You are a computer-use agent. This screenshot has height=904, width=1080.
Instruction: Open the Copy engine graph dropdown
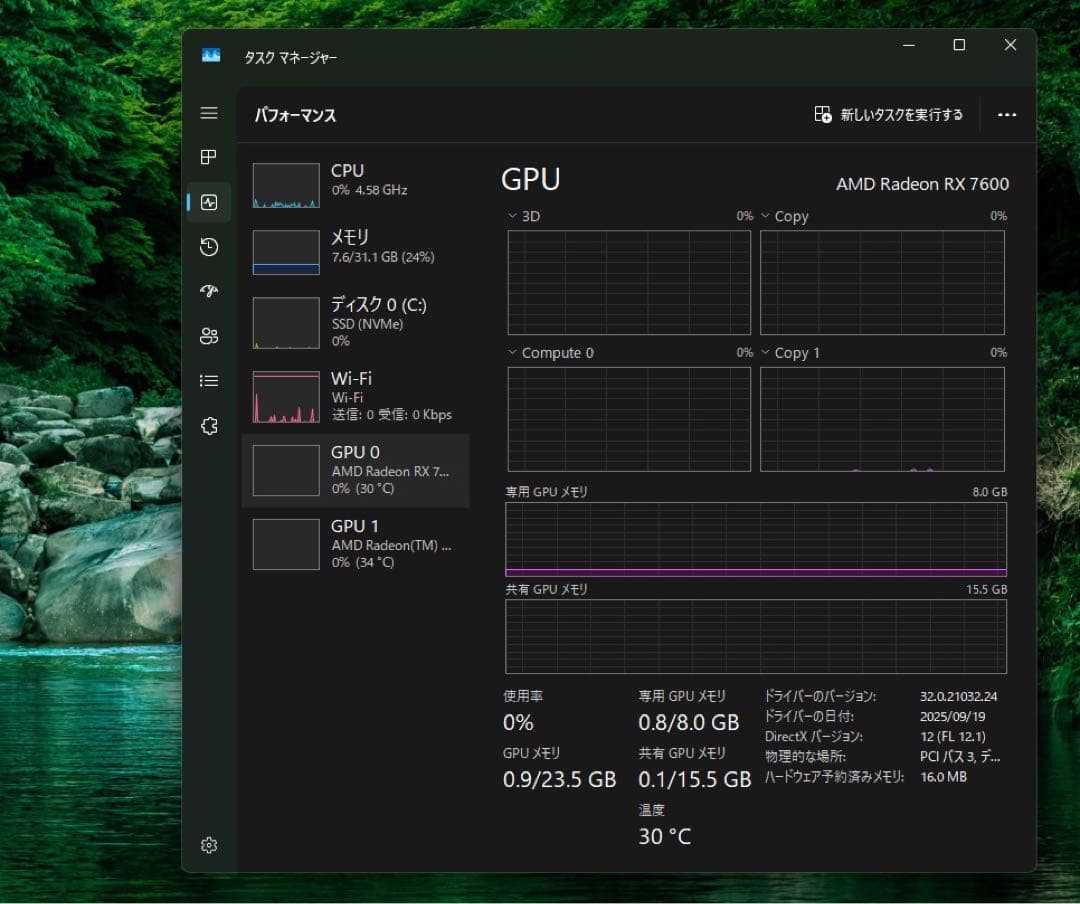point(784,216)
